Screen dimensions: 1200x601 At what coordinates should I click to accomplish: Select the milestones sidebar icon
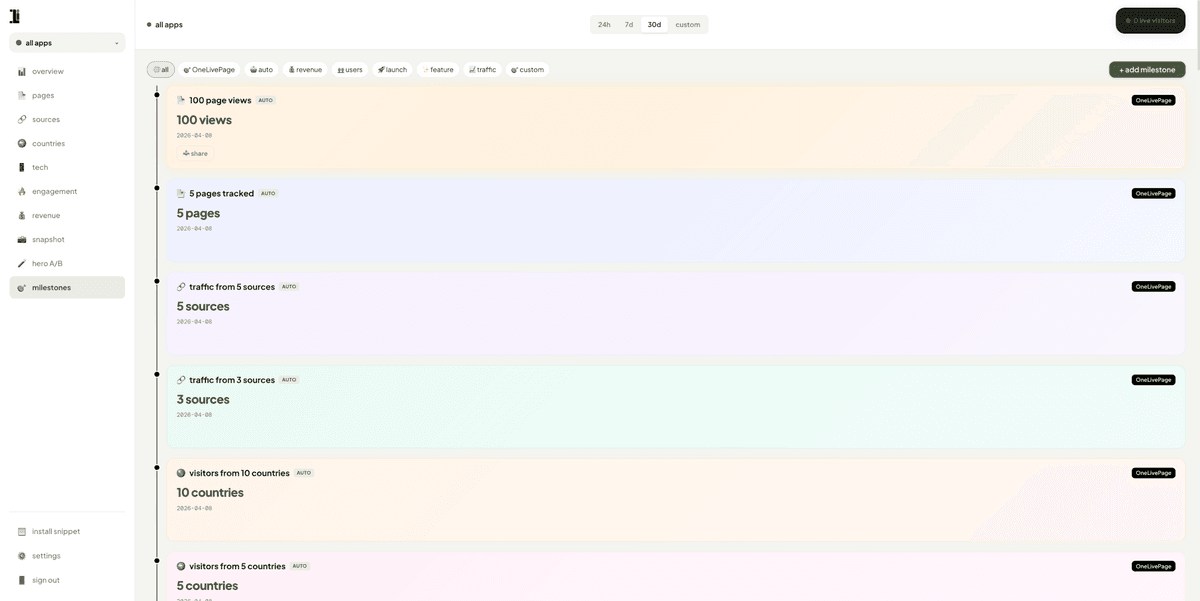click(22, 287)
